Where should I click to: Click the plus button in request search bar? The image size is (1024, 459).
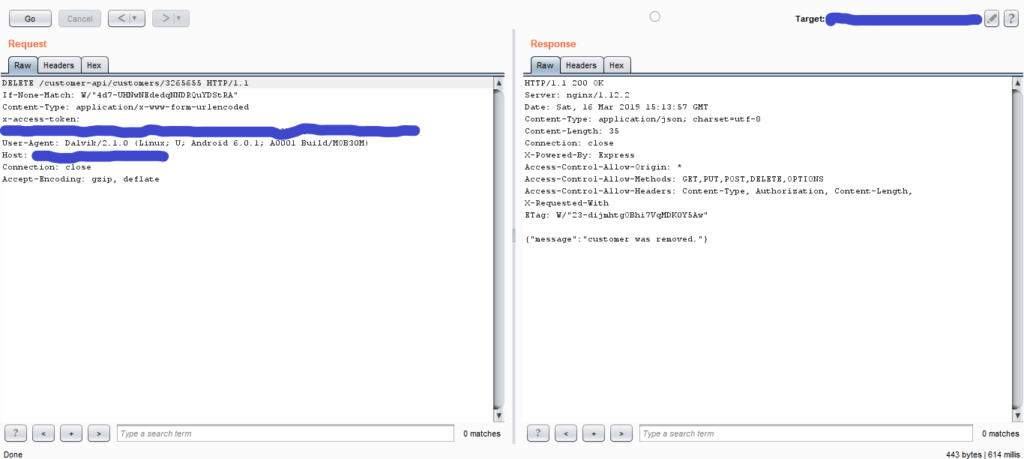pyautogui.click(x=71, y=433)
